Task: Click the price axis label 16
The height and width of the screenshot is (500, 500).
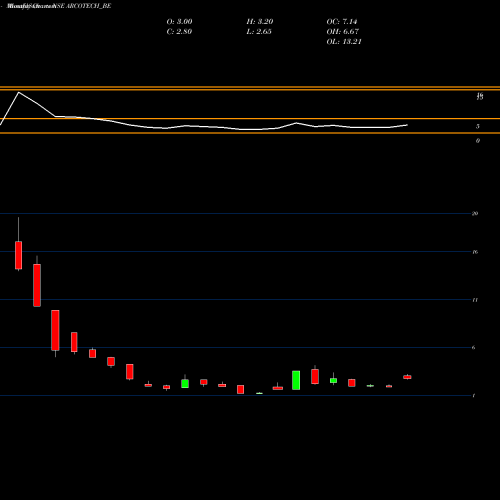Action: (x=475, y=252)
